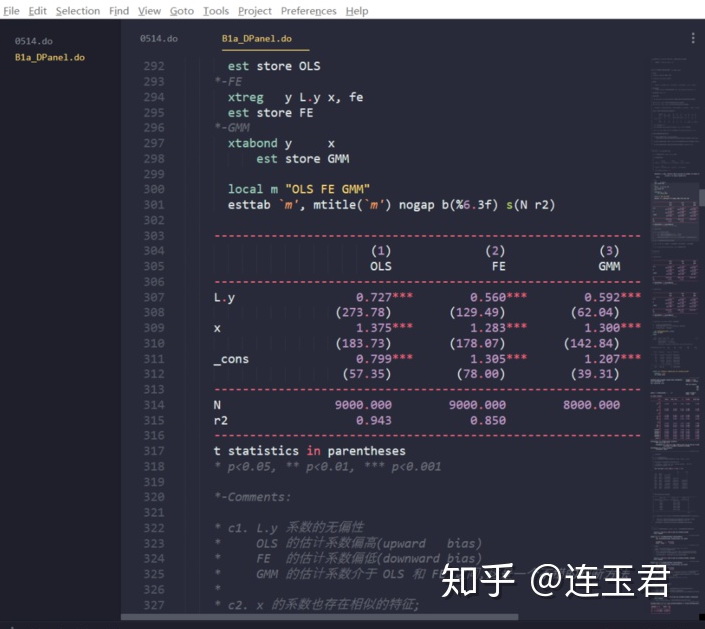Click line number 303 in the gutter
Viewport: 705px width, 629px height.
tap(154, 236)
